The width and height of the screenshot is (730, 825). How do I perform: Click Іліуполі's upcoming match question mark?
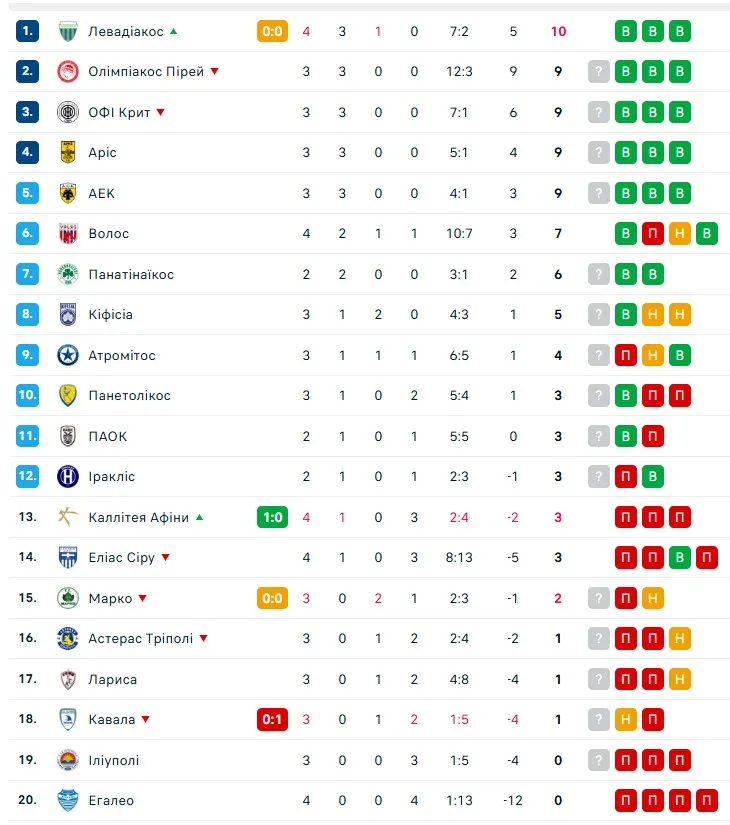pos(599,760)
